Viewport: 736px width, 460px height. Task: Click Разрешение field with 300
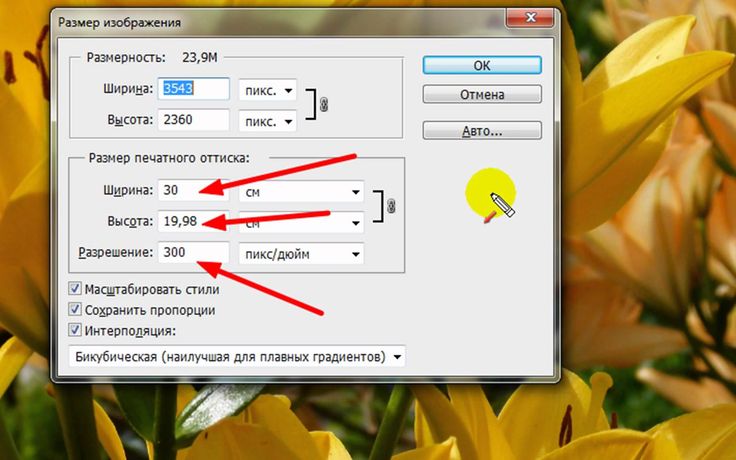[x=193, y=253]
